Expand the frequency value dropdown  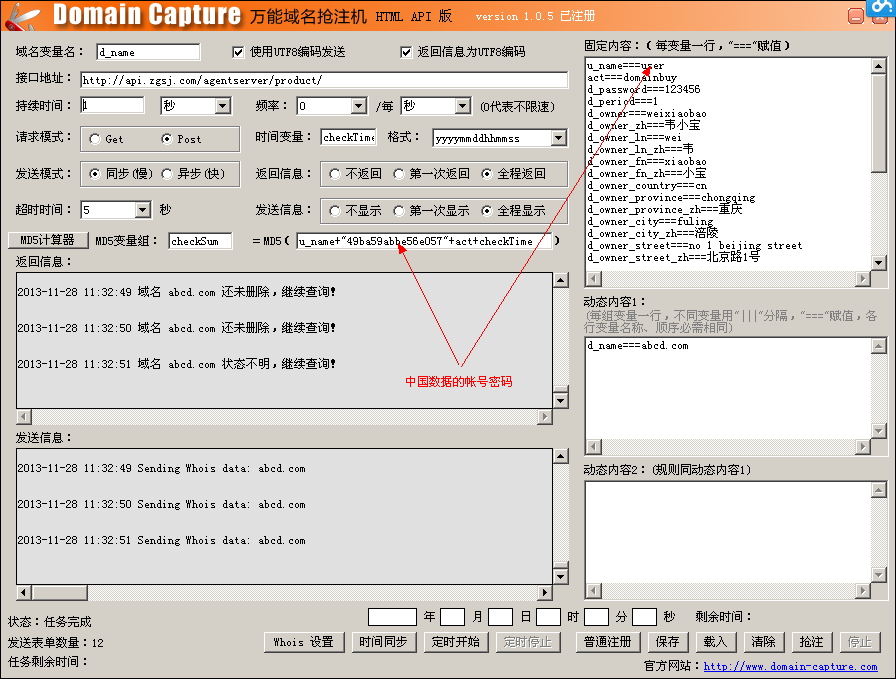tap(358, 106)
